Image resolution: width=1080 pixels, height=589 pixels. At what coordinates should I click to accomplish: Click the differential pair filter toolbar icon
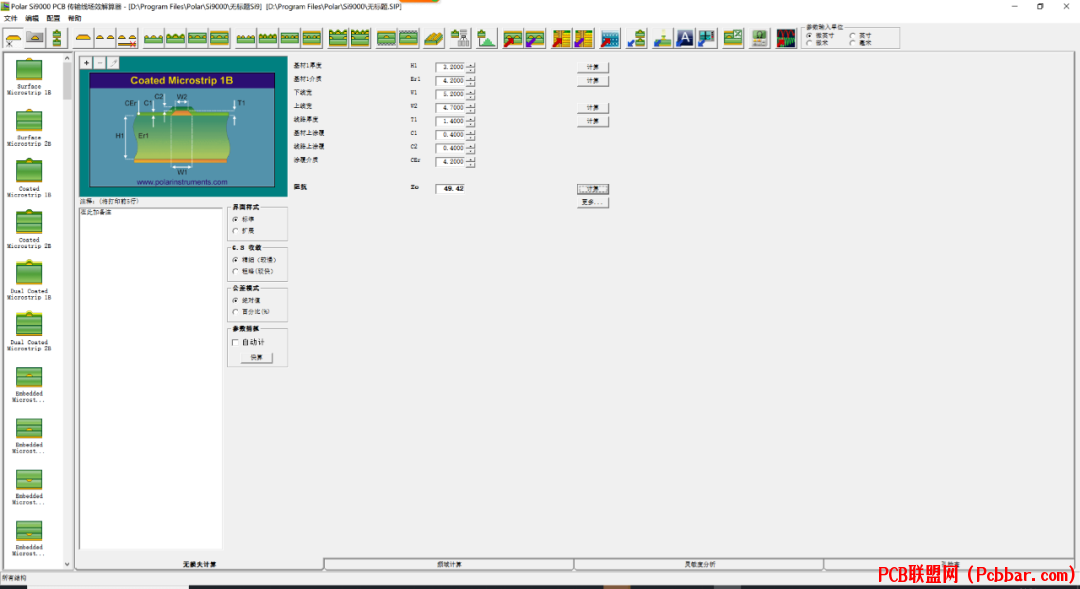click(x=105, y=39)
